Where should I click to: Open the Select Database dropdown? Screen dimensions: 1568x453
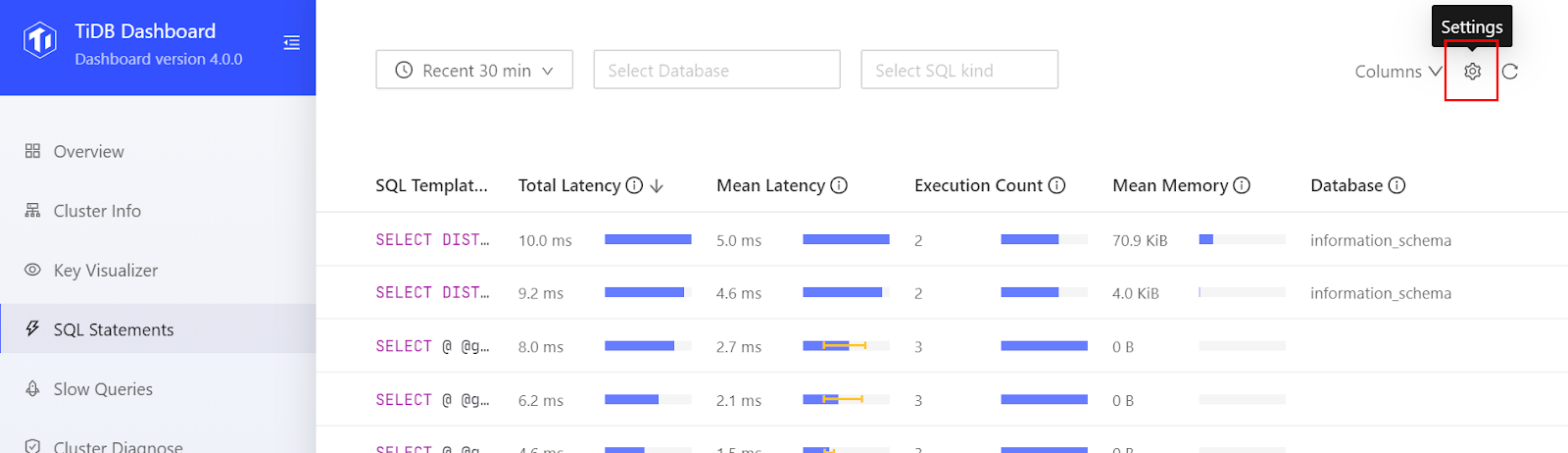[x=716, y=71]
